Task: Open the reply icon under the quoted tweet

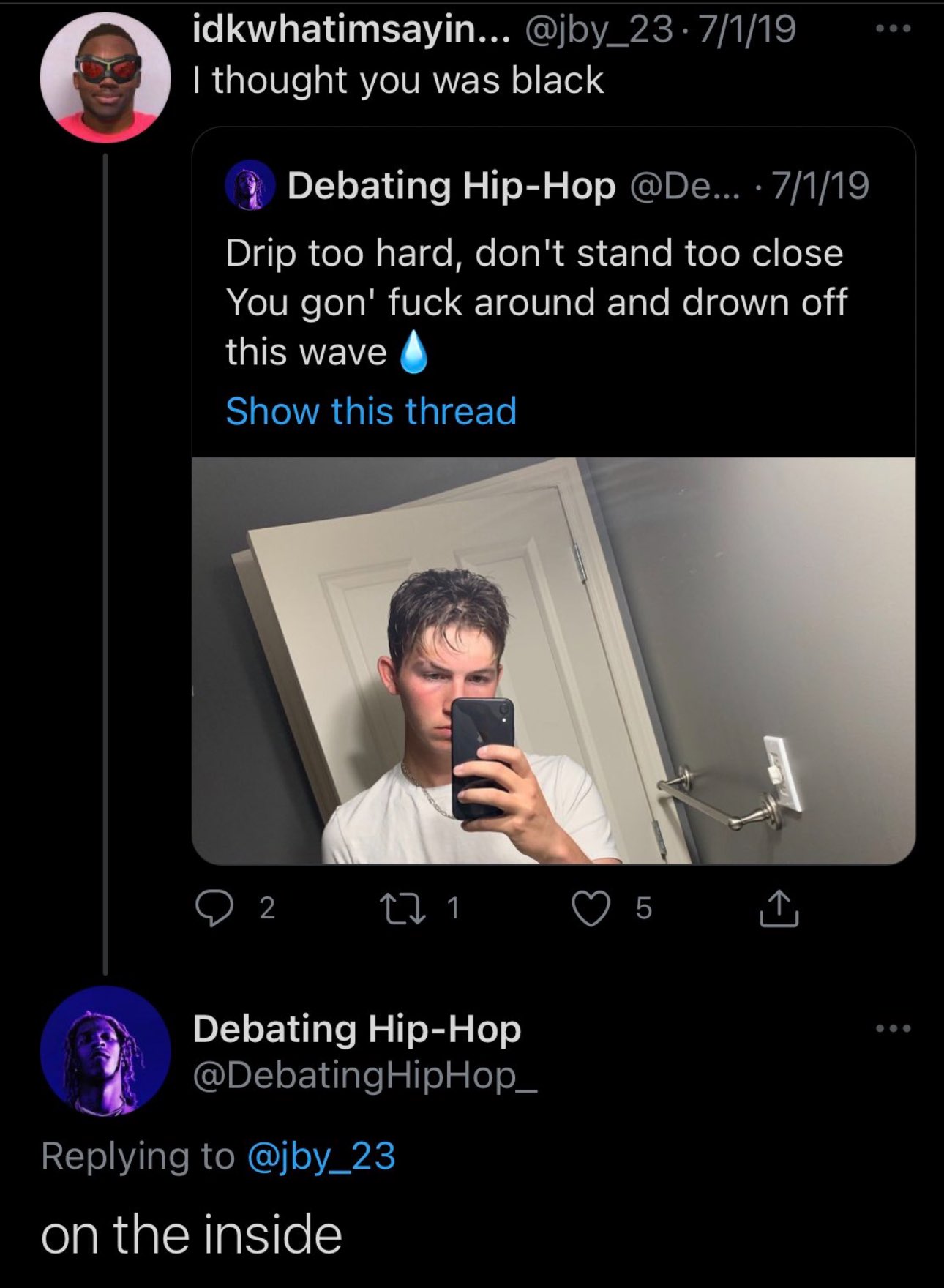Action: 213,909
